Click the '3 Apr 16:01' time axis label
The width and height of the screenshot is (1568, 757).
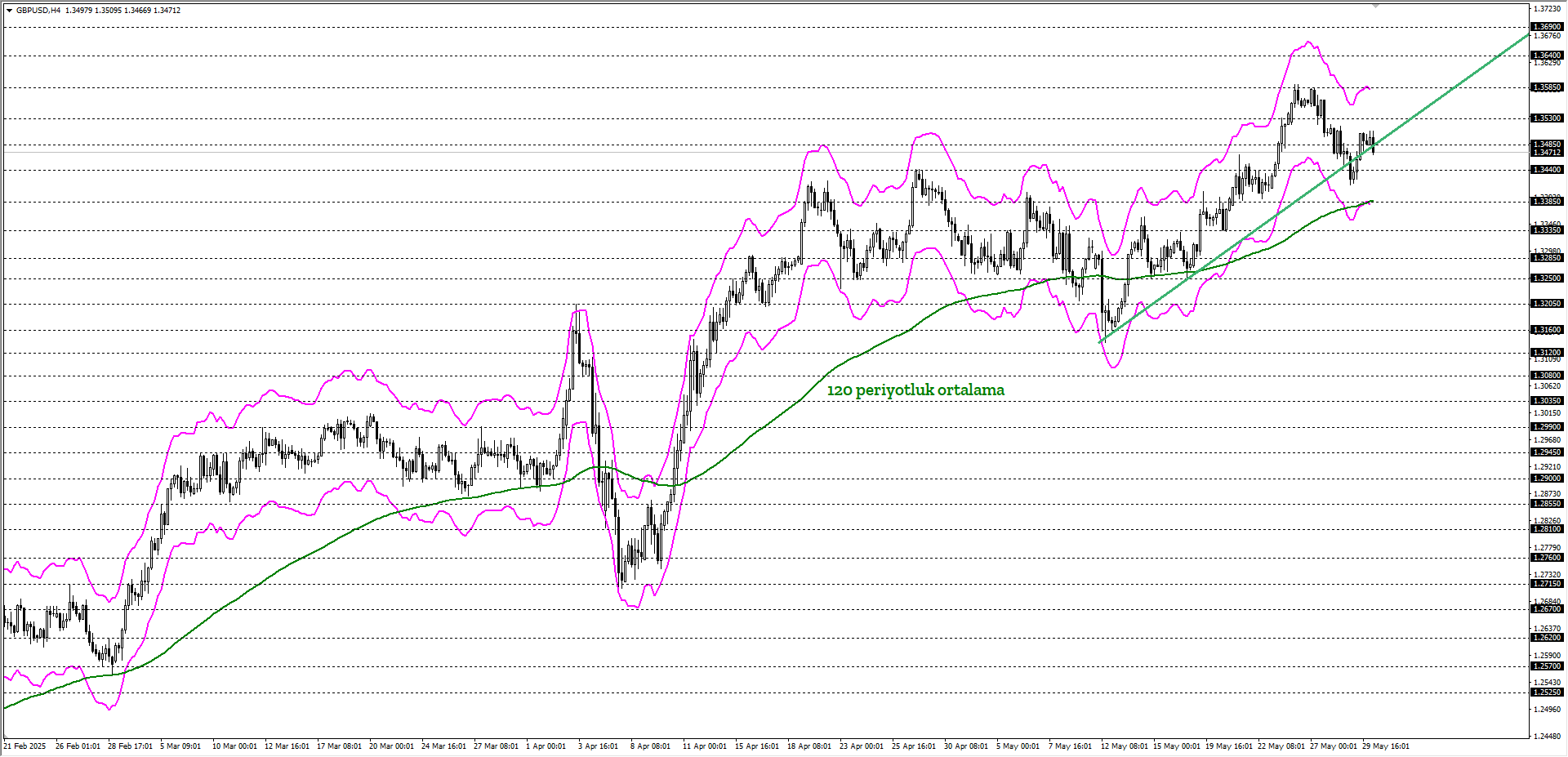click(598, 746)
